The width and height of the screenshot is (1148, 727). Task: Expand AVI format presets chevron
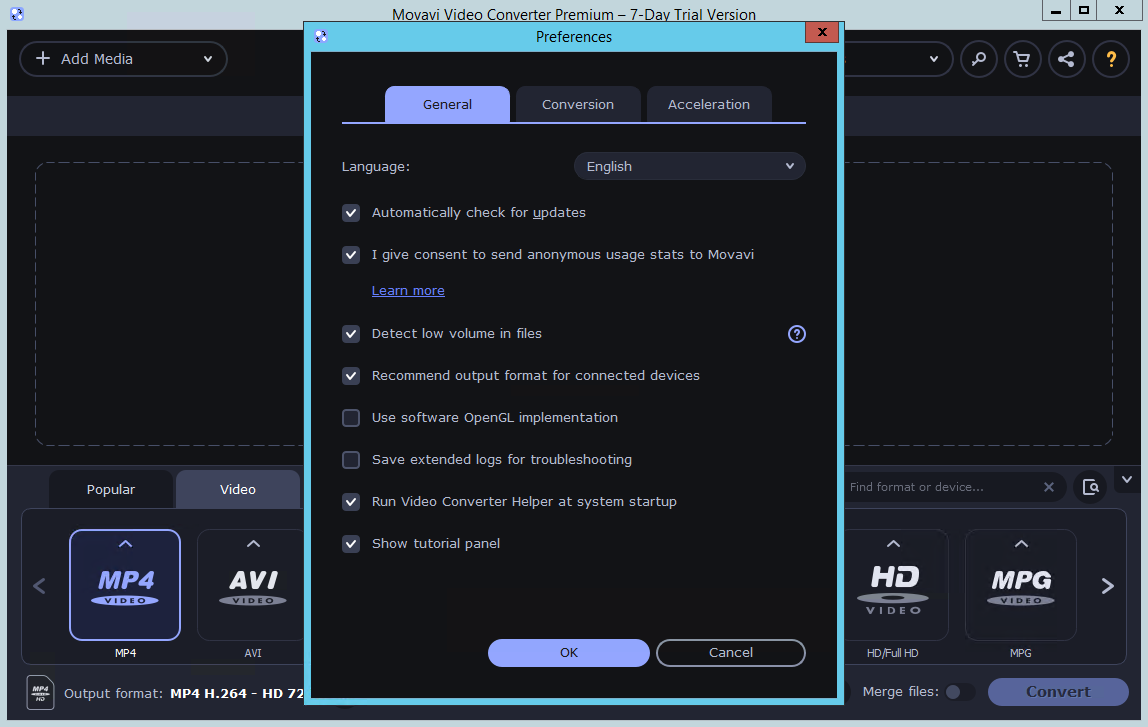point(253,544)
